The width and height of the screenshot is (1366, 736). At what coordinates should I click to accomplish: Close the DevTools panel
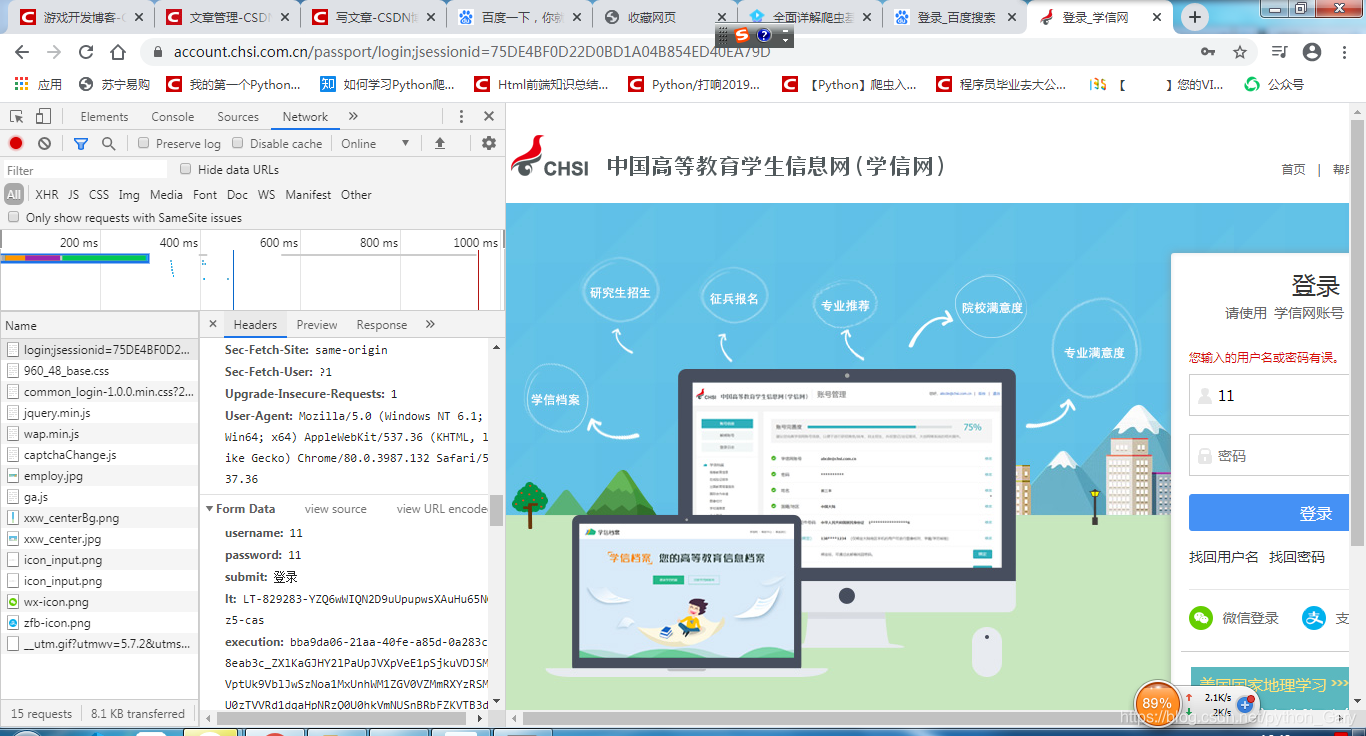point(489,117)
